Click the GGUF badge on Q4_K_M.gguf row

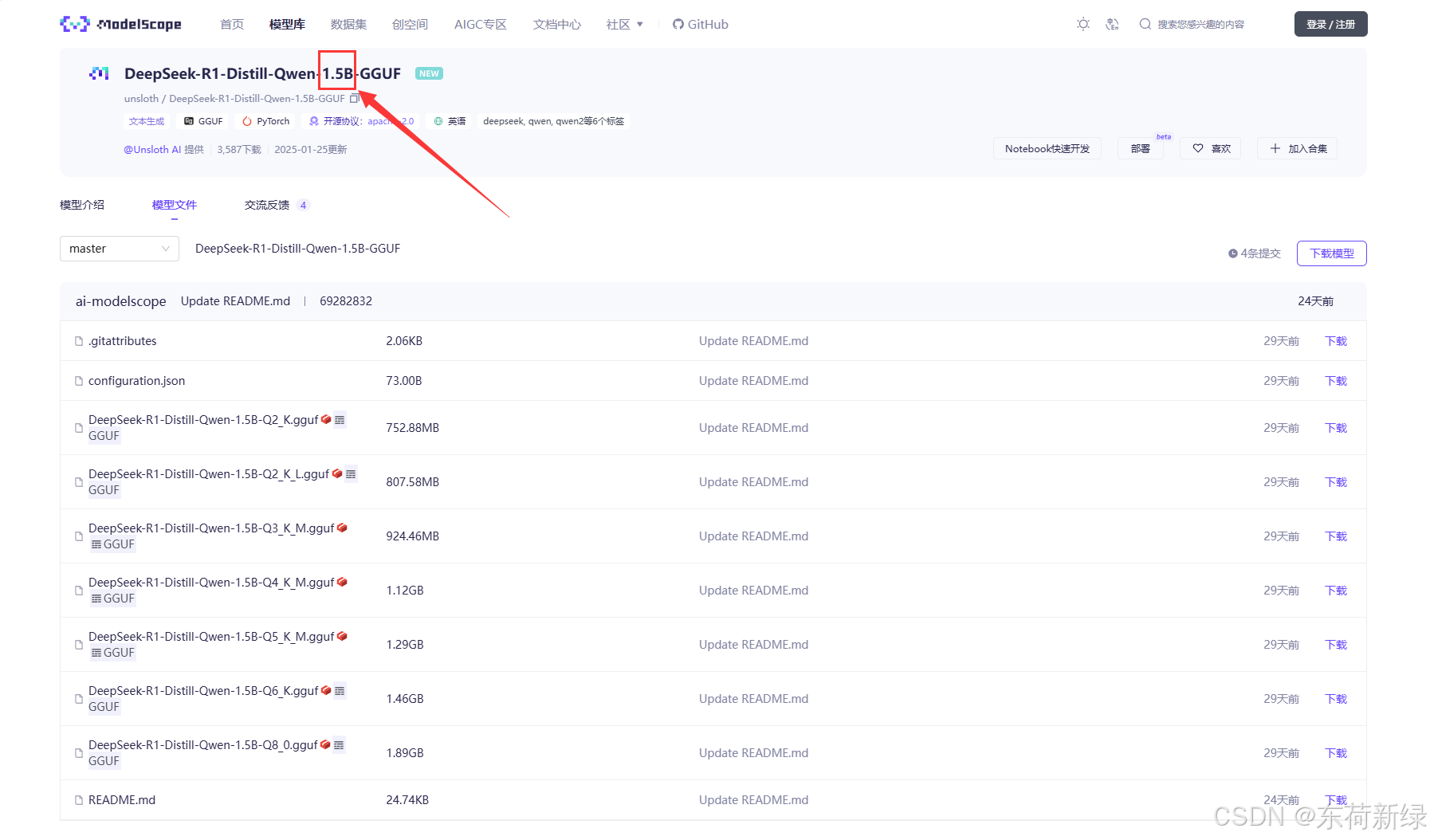pyautogui.click(x=112, y=599)
